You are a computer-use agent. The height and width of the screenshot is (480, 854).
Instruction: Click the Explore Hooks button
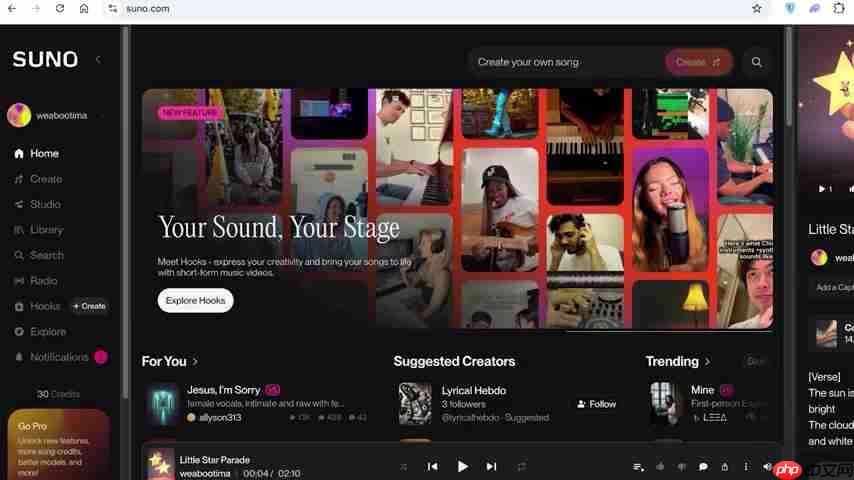tap(196, 300)
